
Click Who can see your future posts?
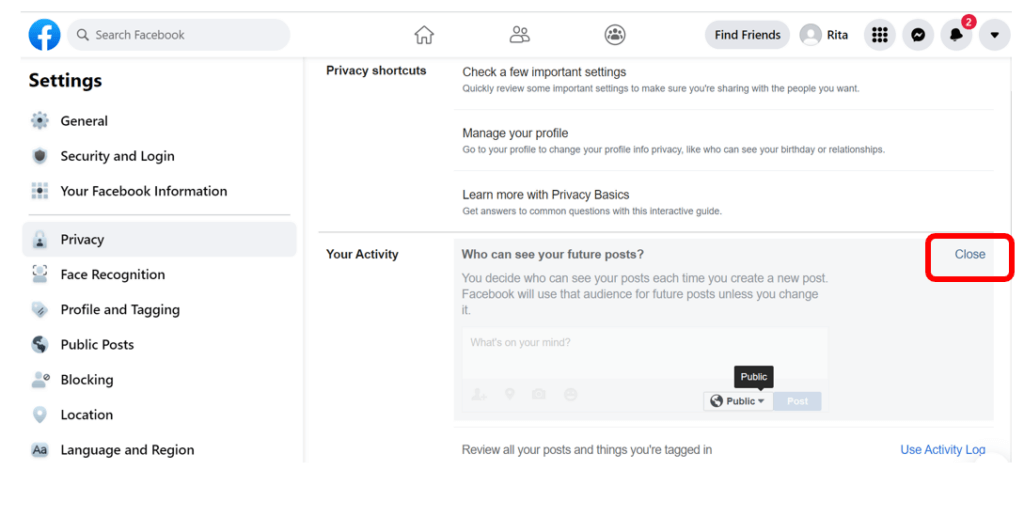(x=552, y=255)
